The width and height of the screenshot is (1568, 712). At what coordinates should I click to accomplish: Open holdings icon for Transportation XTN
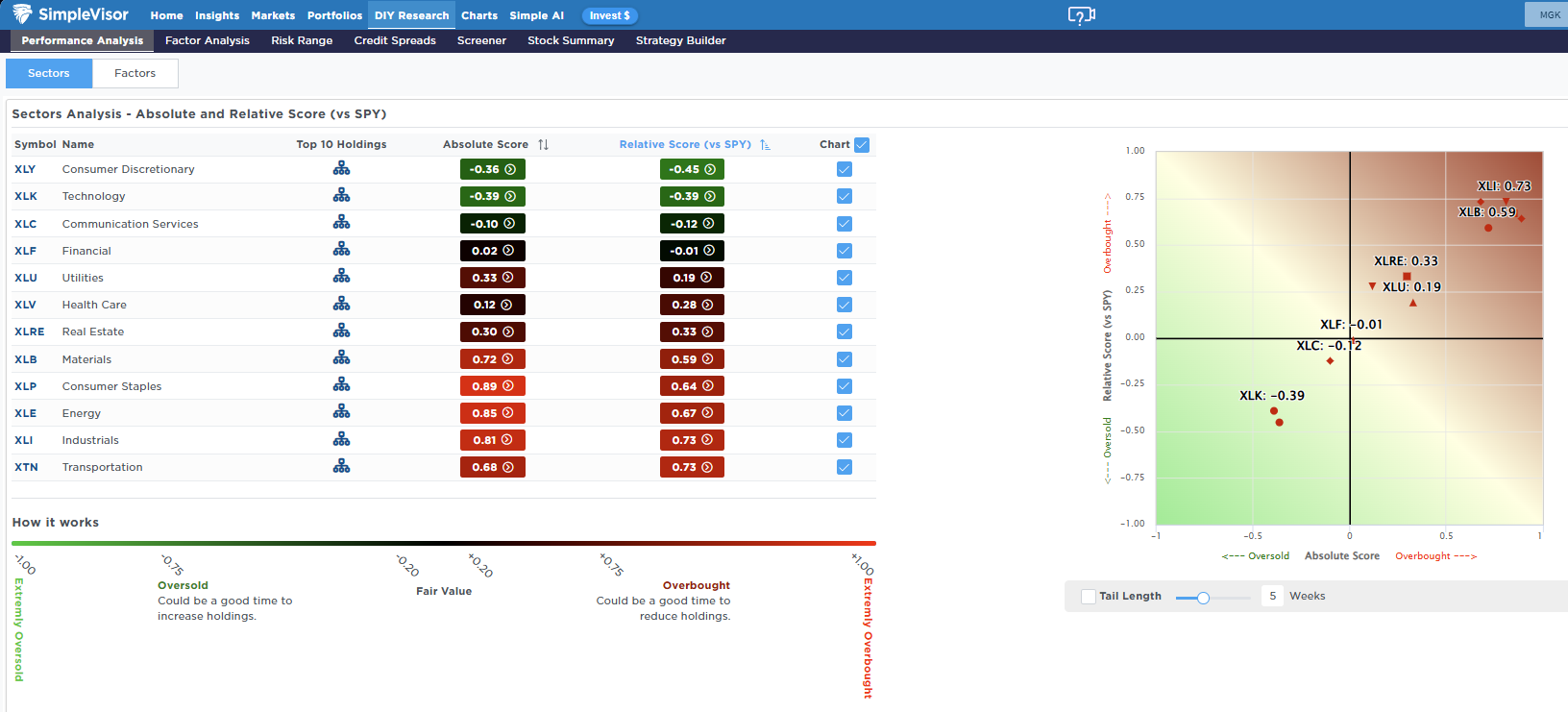point(341,467)
